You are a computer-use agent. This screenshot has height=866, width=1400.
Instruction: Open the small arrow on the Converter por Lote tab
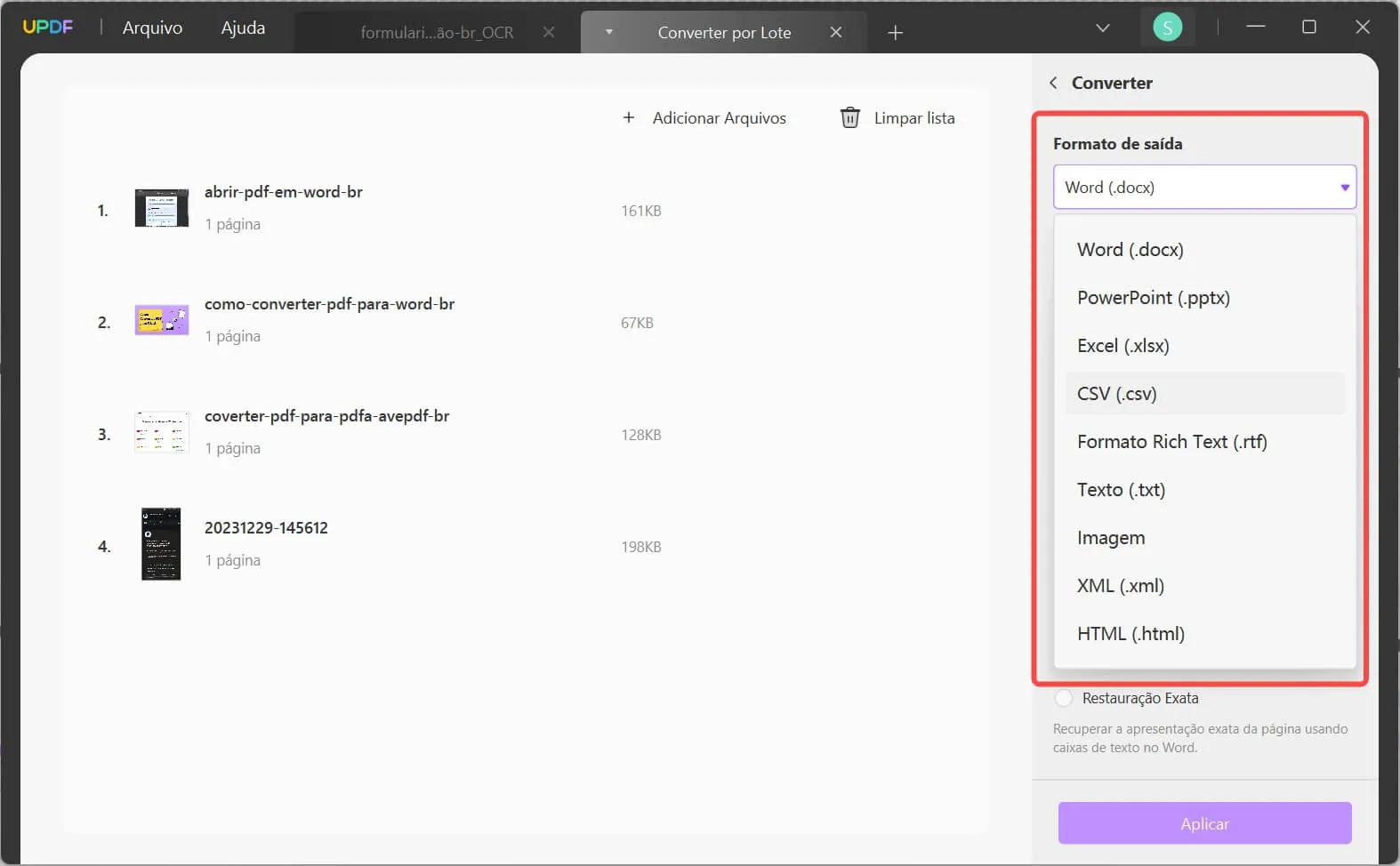(x=609, y=32)
